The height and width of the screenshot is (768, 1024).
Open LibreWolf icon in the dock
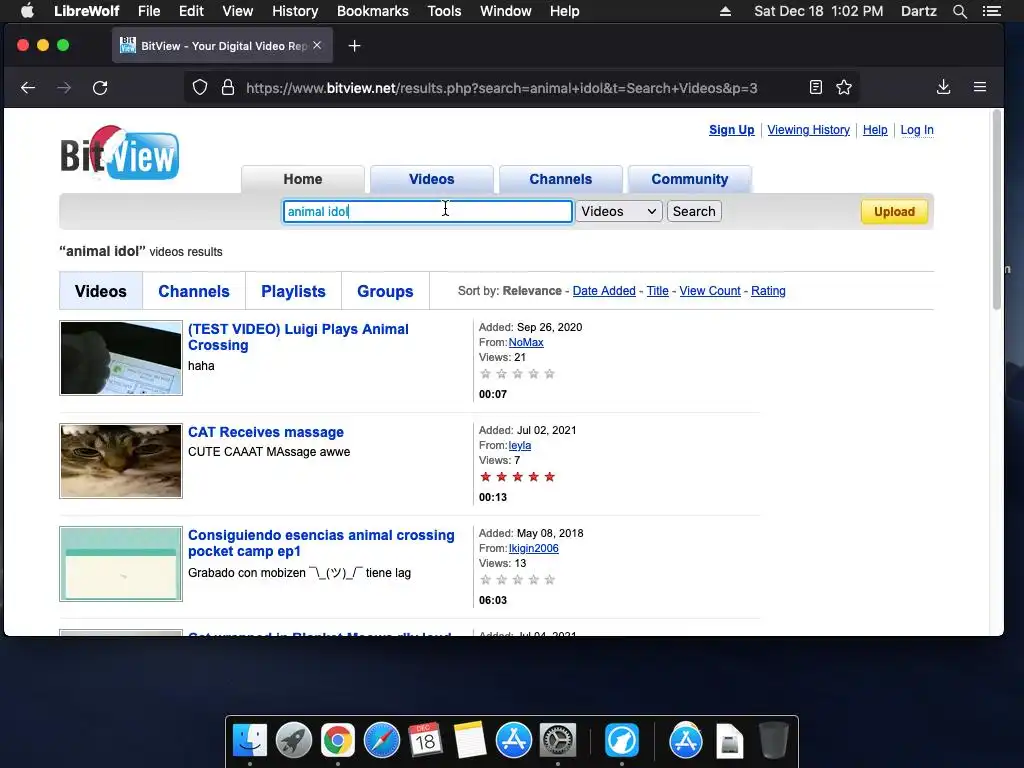622,741
